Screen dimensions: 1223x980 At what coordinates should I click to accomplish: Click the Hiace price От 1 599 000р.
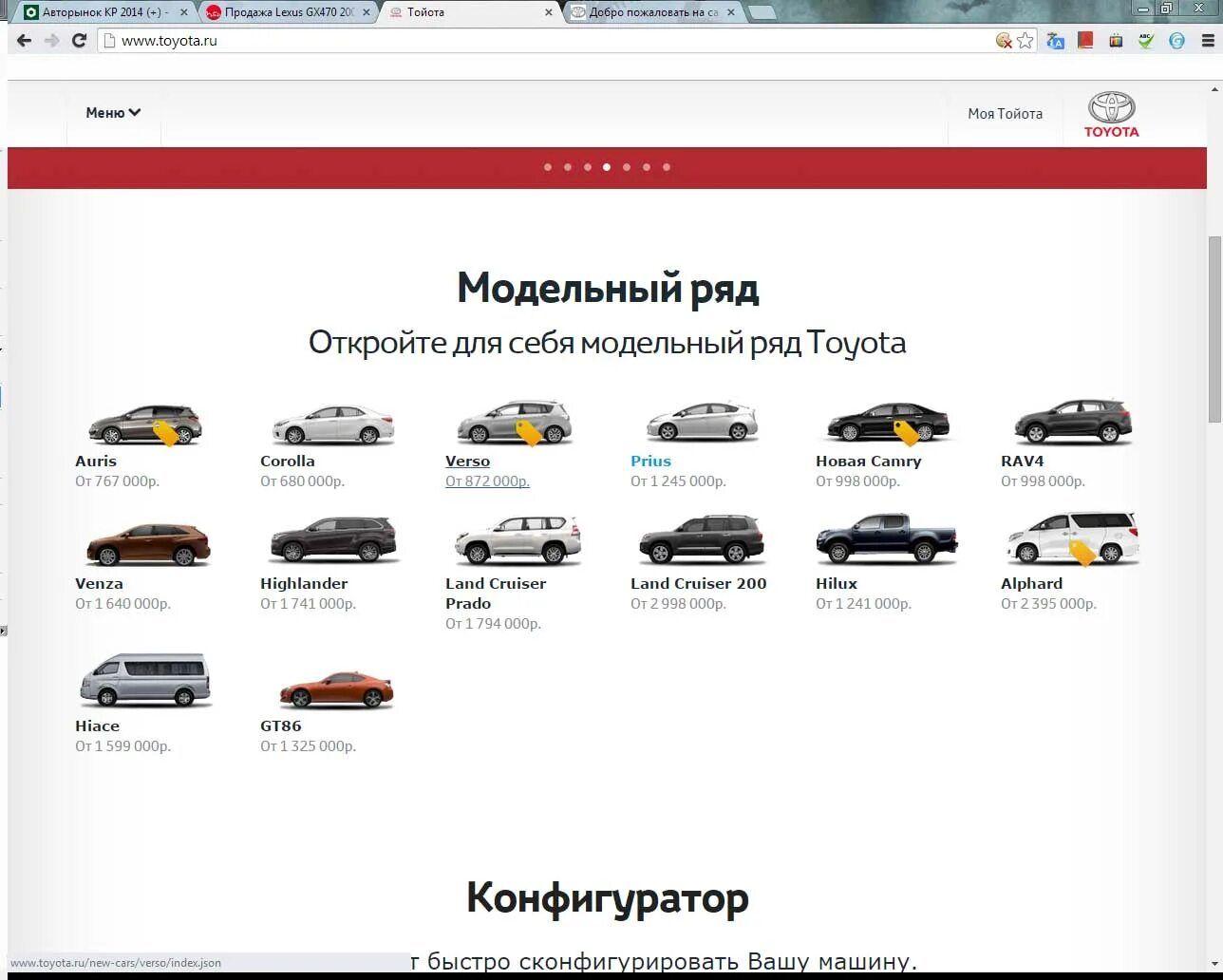pos(122,746)
